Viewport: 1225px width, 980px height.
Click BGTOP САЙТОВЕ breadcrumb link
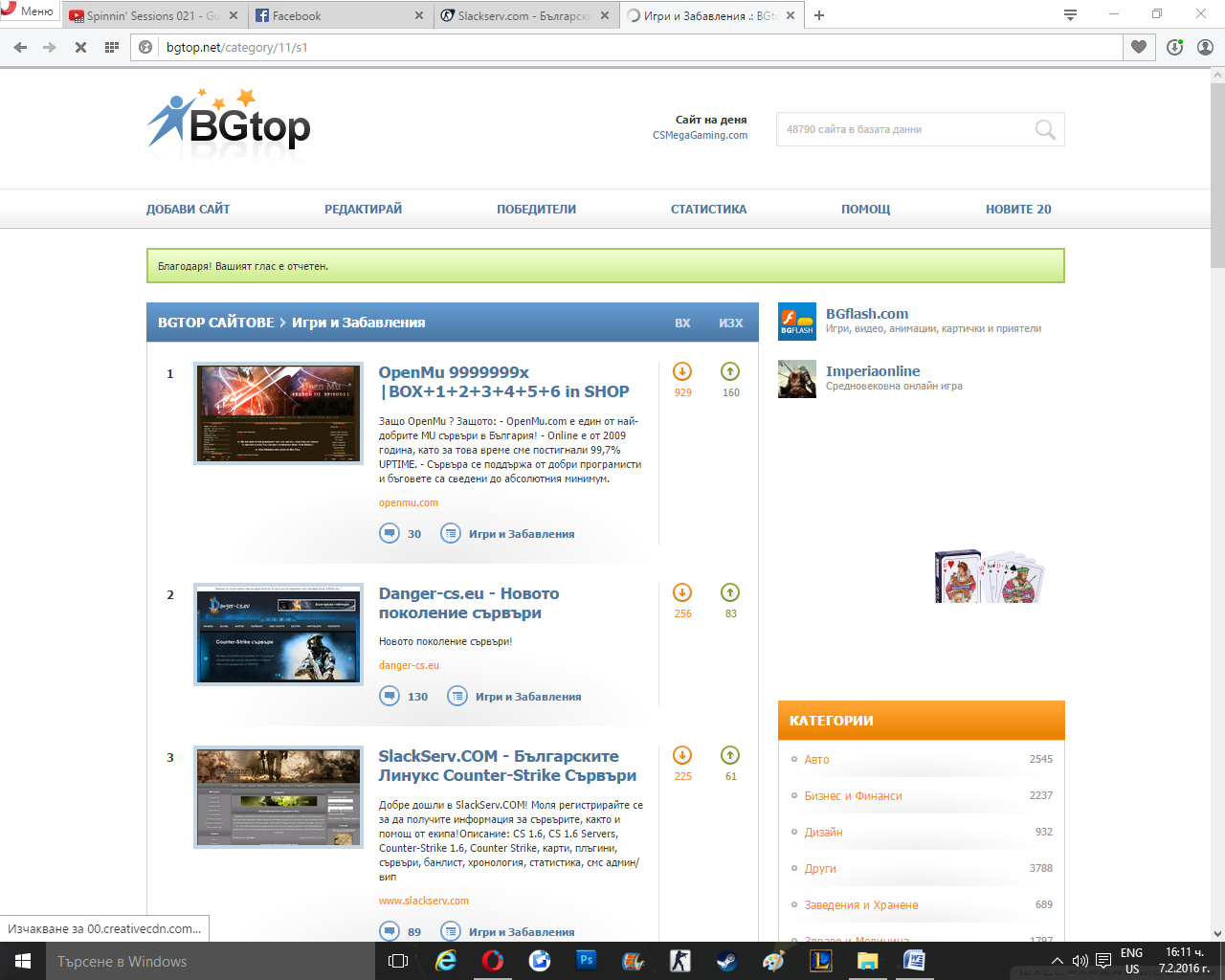pyautogui.click(x=215, y=323)
